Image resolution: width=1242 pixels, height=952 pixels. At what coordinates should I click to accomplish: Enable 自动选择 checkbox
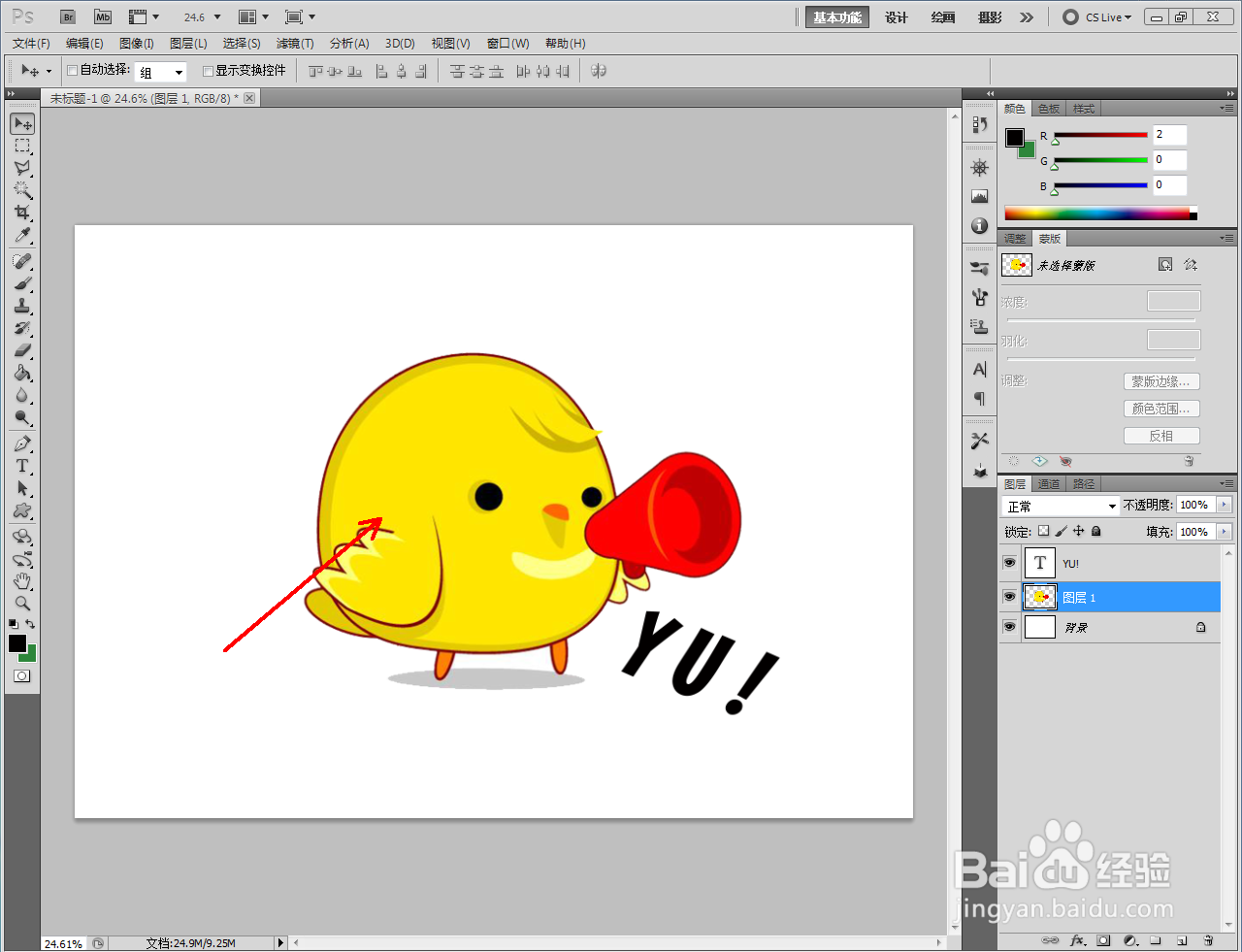pyautogui.click(x=72, y=71)
